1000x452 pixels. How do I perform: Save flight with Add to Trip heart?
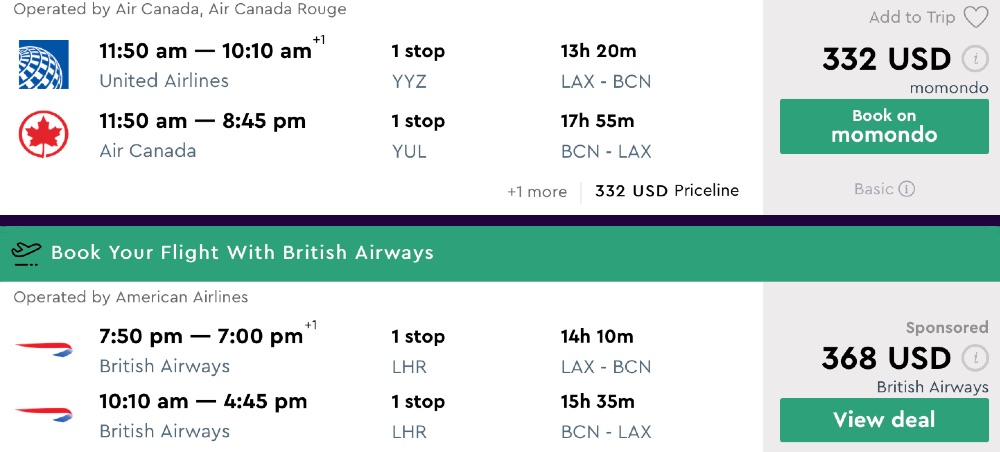[x=975, y=17]
